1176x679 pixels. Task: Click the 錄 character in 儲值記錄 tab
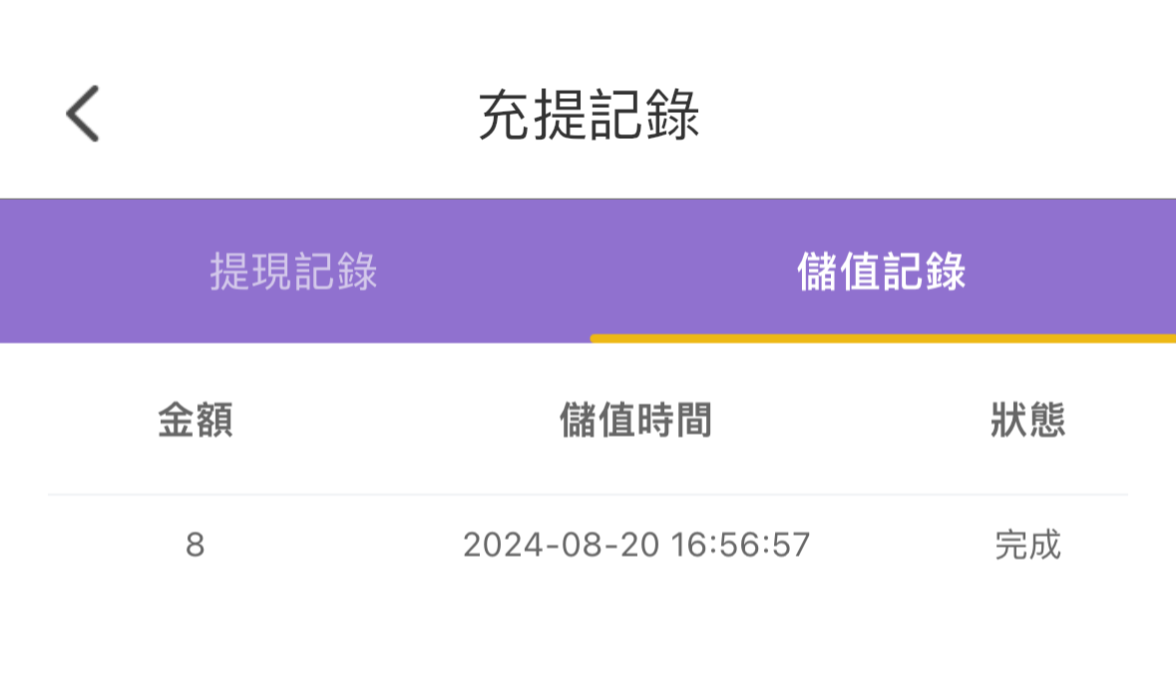(944, 272)
